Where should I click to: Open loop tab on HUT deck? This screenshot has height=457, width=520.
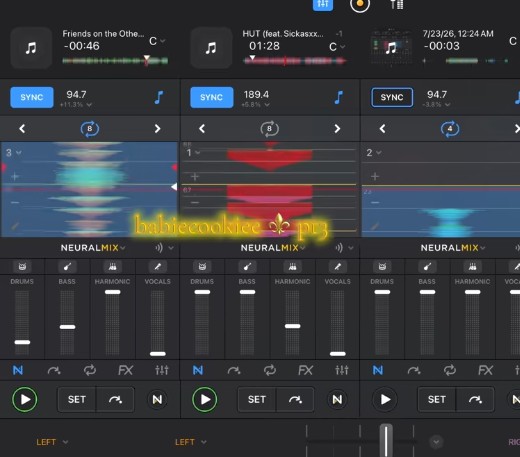(270, 370)
